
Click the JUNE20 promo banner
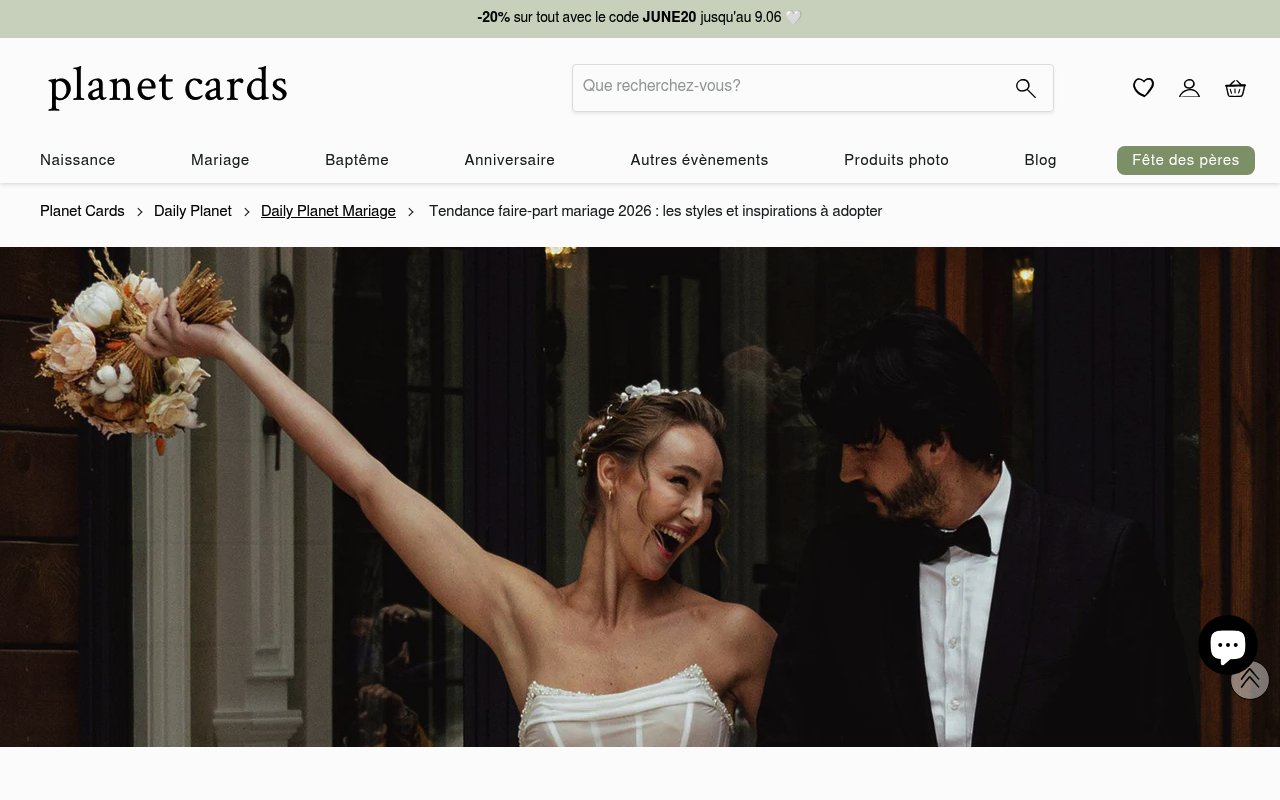(640, 18)
